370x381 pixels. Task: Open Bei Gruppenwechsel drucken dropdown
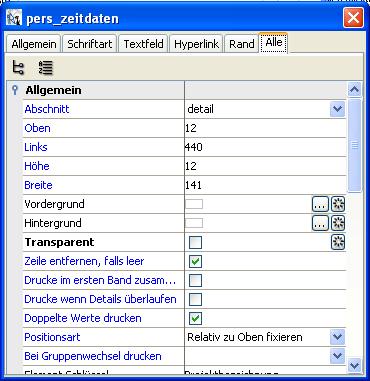(337, 356)
